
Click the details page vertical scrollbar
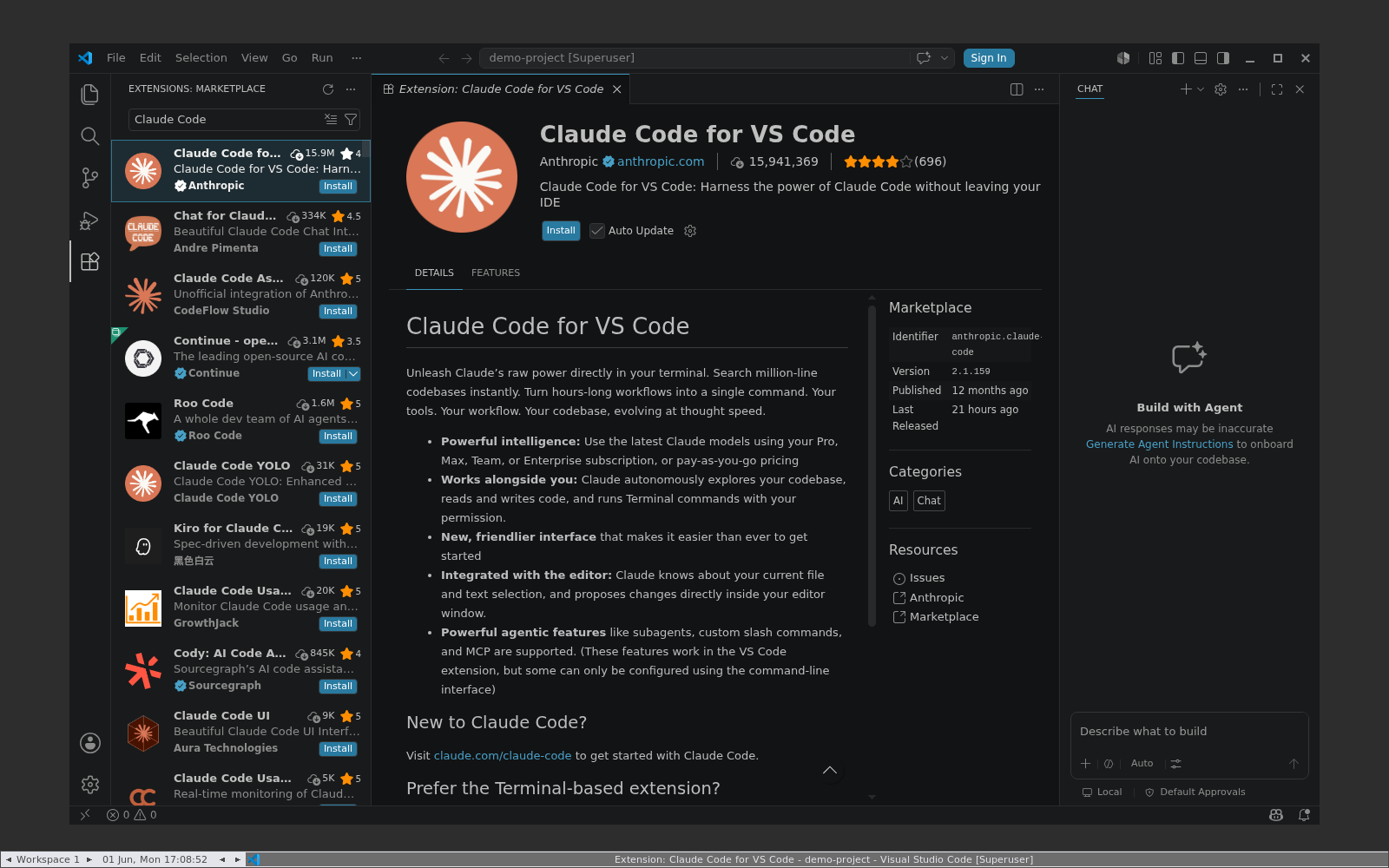[x=872, y=464]
